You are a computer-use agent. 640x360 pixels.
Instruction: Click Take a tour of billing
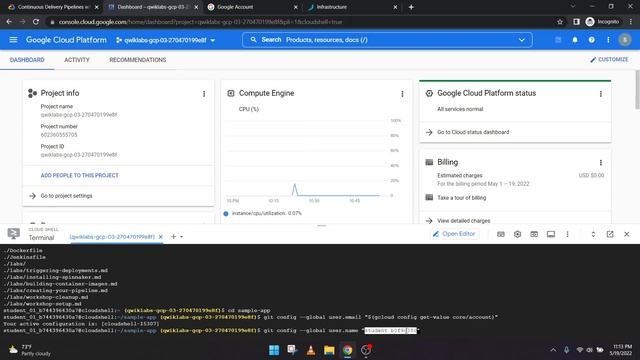click(462, 198)
